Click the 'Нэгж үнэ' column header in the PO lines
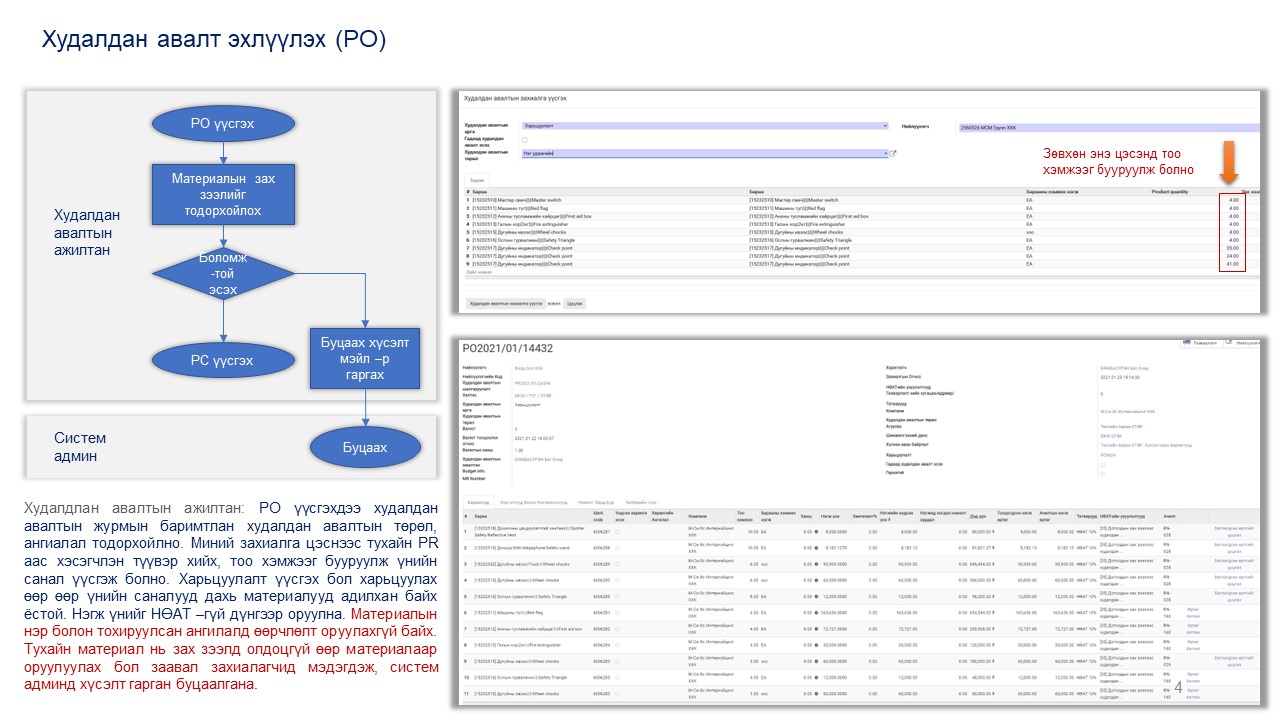This screenshot has height=720, width=1280. click(830, 514)
